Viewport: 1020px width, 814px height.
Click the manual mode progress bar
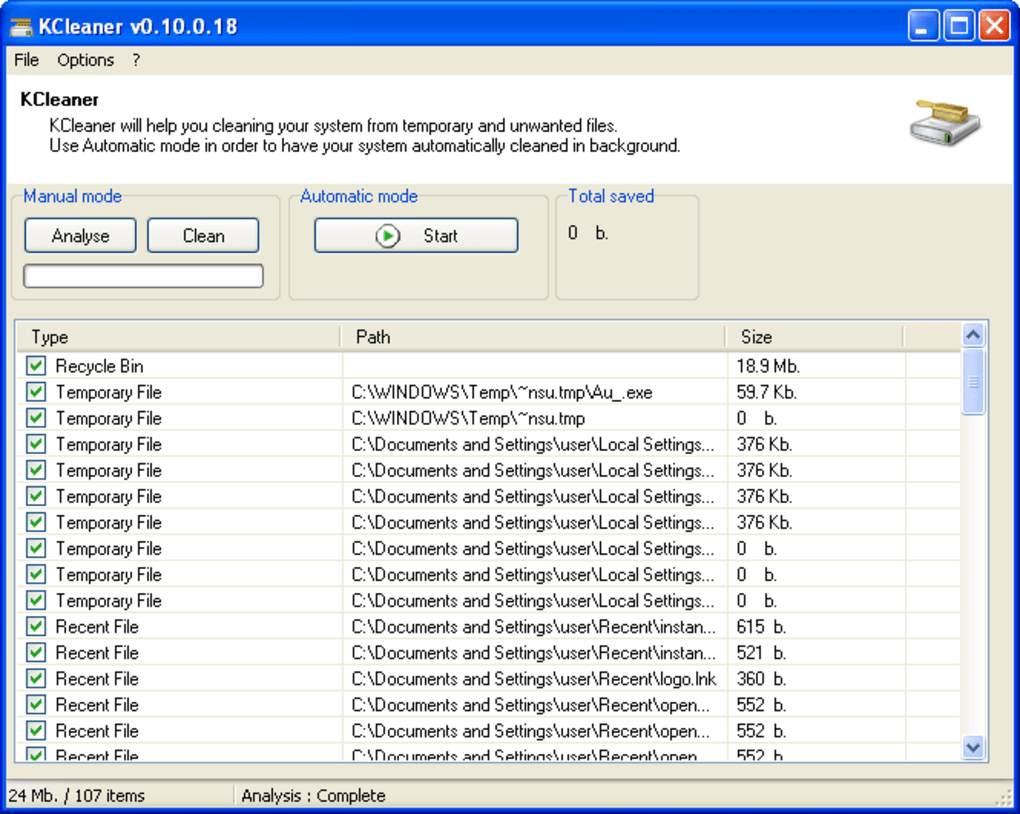[x=143, y=276]
